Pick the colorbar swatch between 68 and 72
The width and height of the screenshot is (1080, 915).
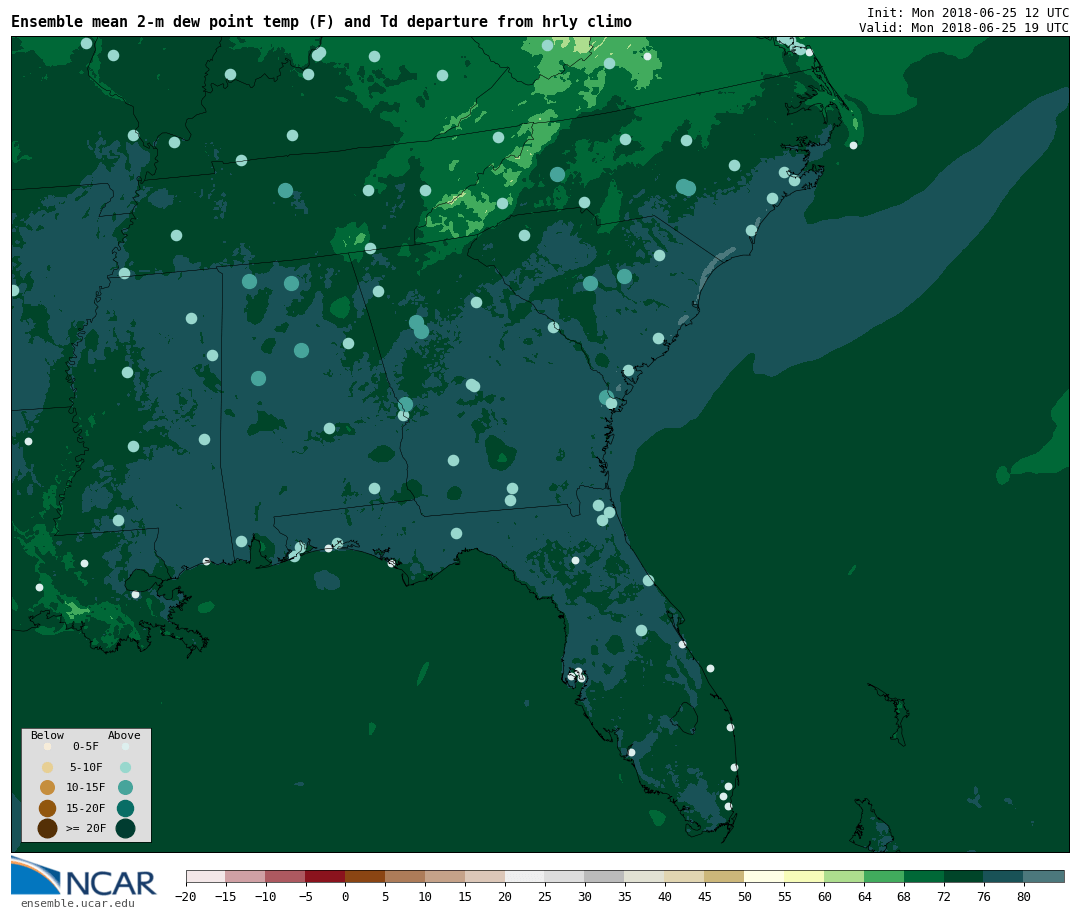924,876
